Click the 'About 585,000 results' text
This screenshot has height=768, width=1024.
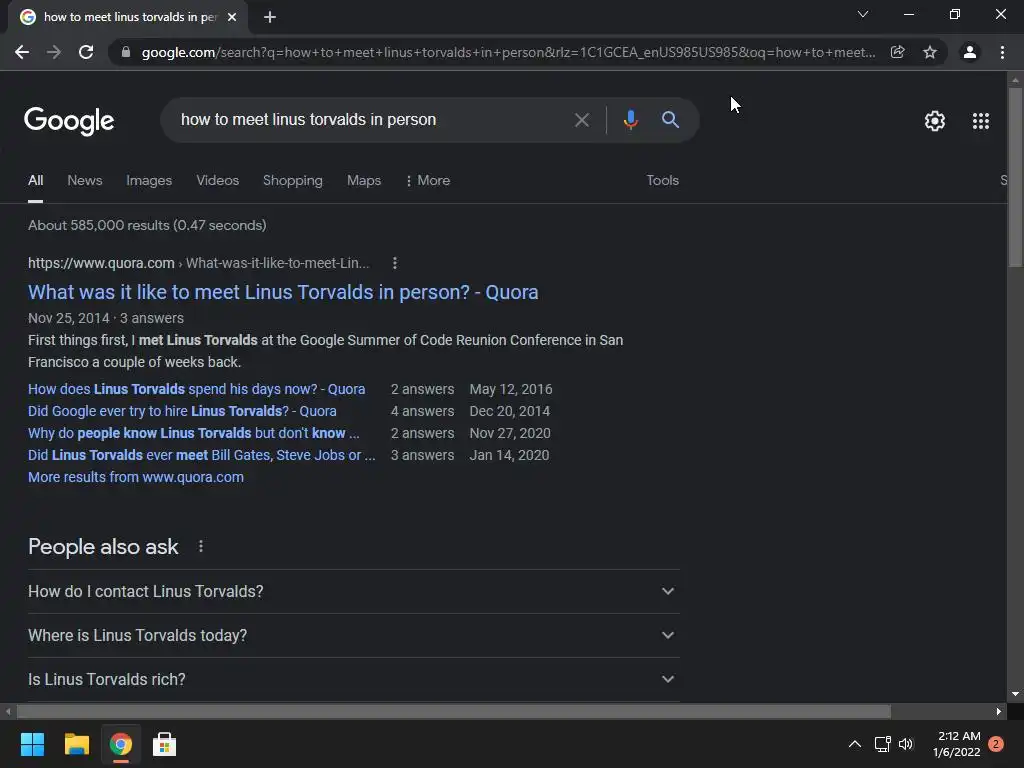coord(147,225)
